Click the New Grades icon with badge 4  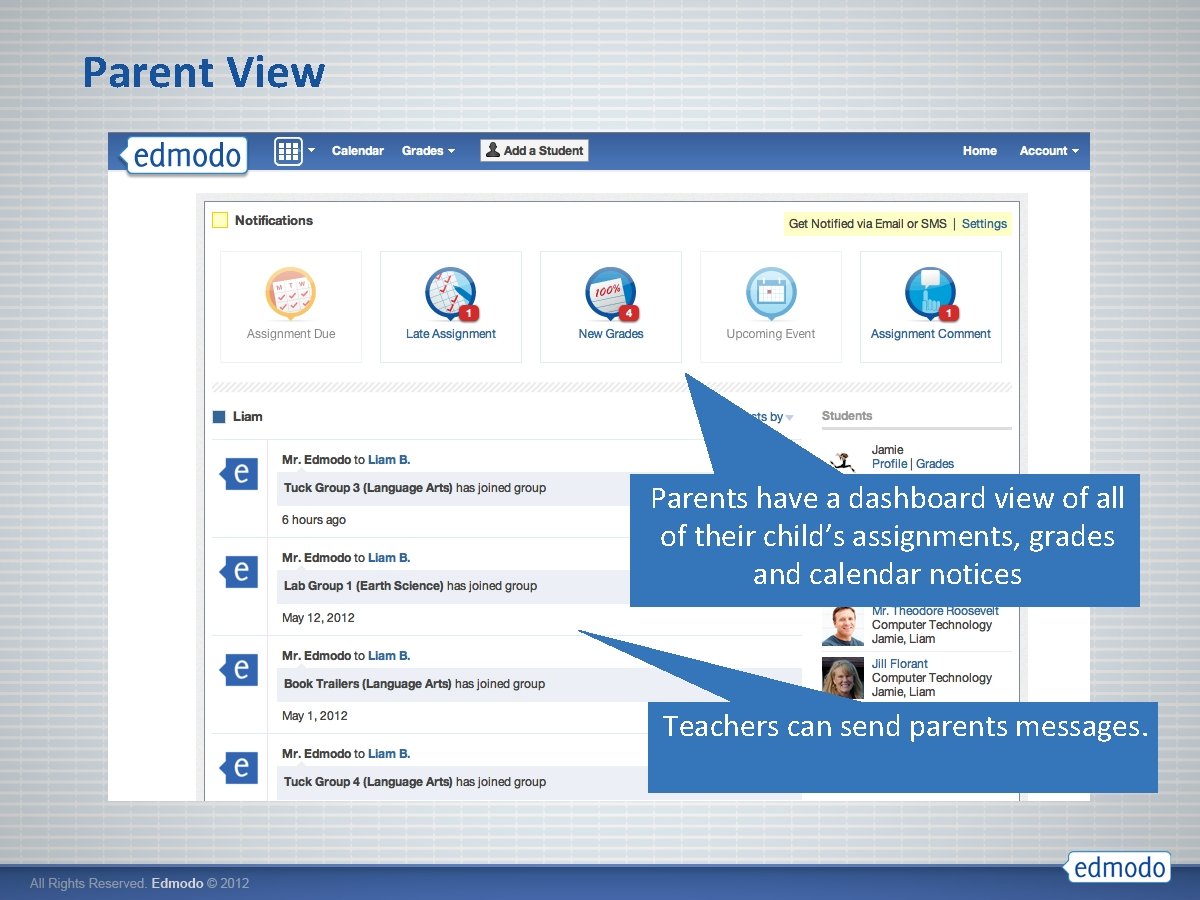(610, 293)
